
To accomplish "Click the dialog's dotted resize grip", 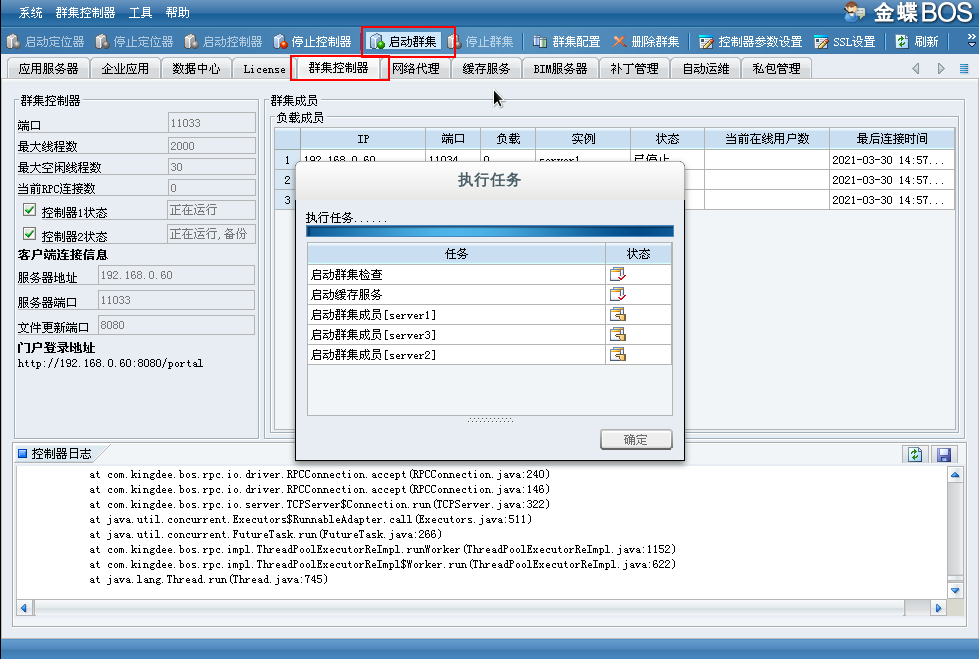I will (490, 420).
